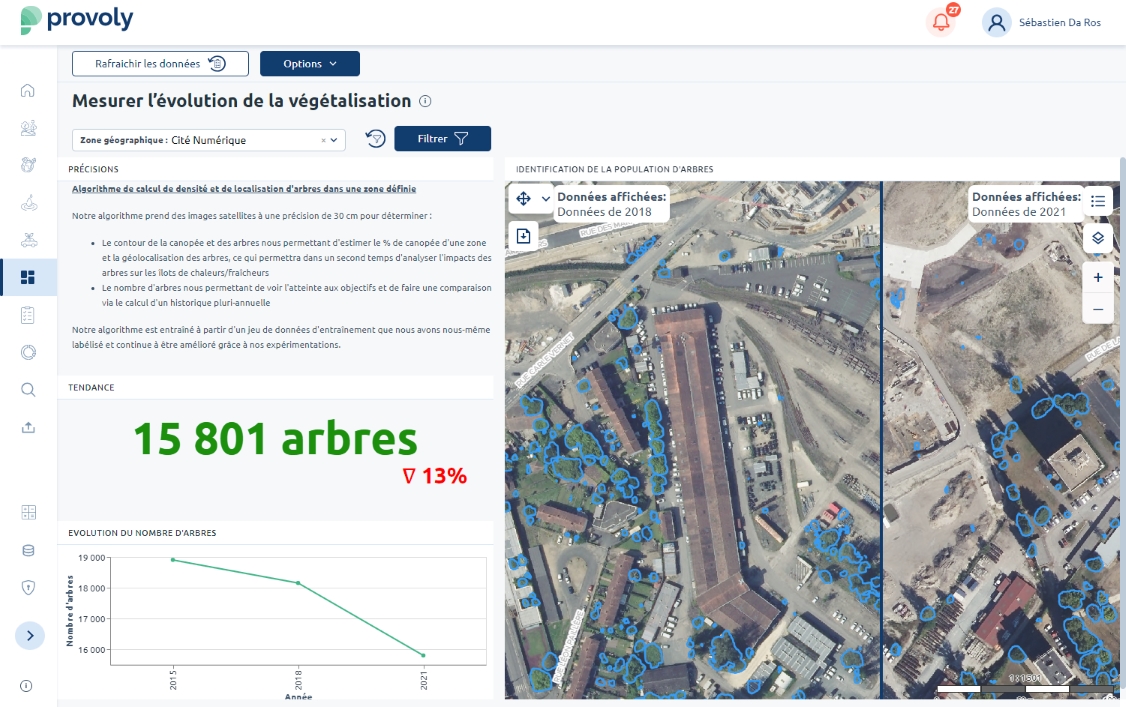1126x707 pixels.
Task: Open the table grid sidebar icon
Action: 28,512
